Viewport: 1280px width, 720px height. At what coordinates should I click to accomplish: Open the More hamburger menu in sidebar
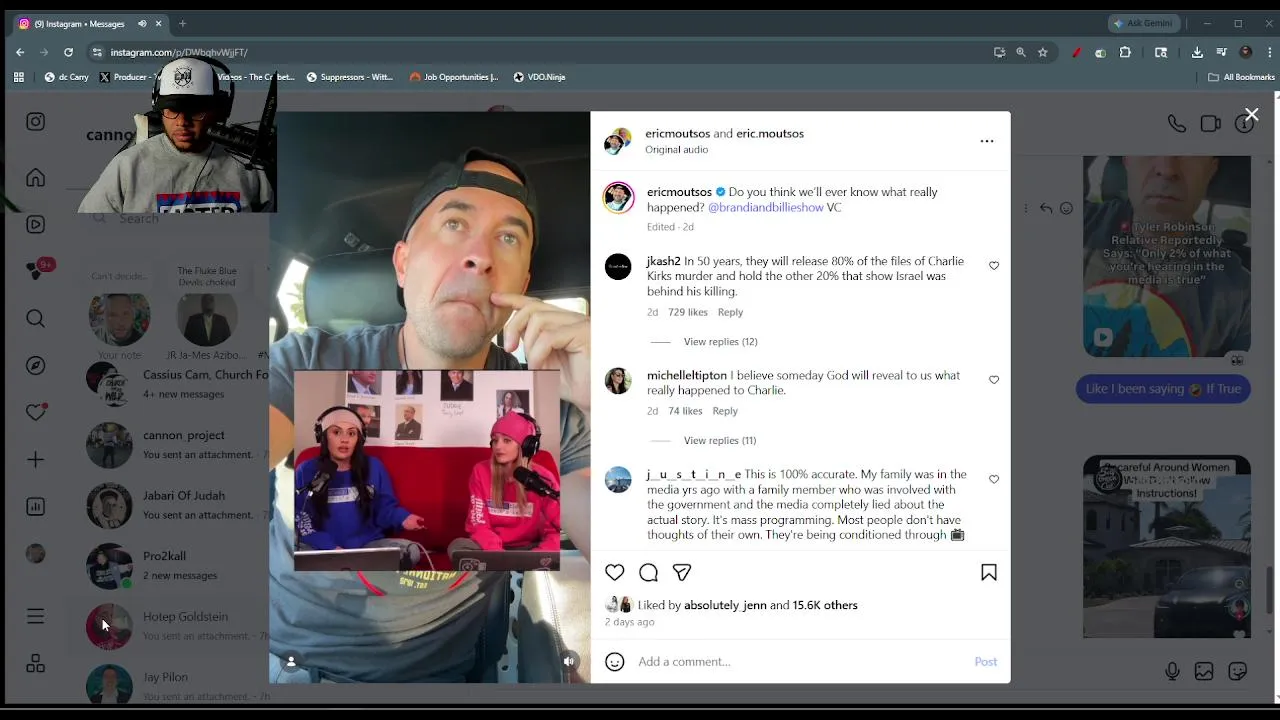(36, 616)
